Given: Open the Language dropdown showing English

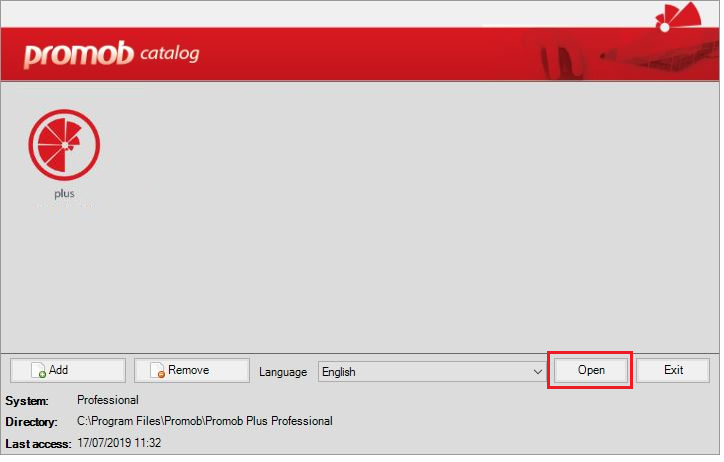Looking at the screenshot, I should [432, 373].
